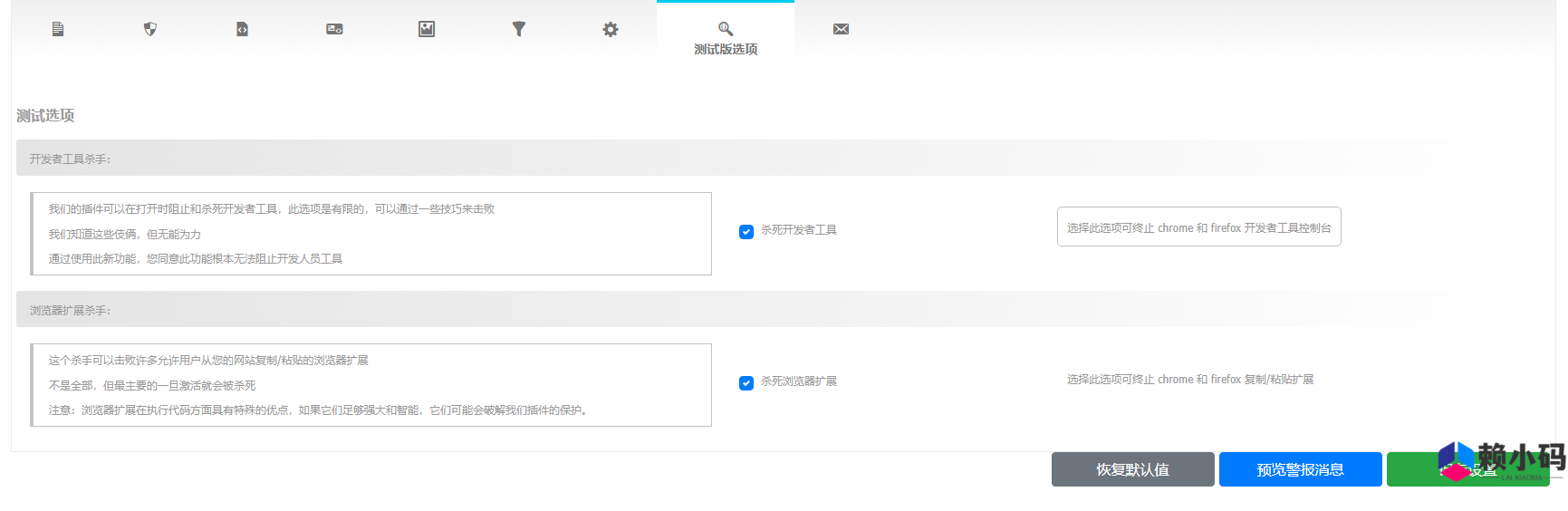This screenshot has width=1568, height=511.
Task: Open the picture icon tab
Action: 427,29
